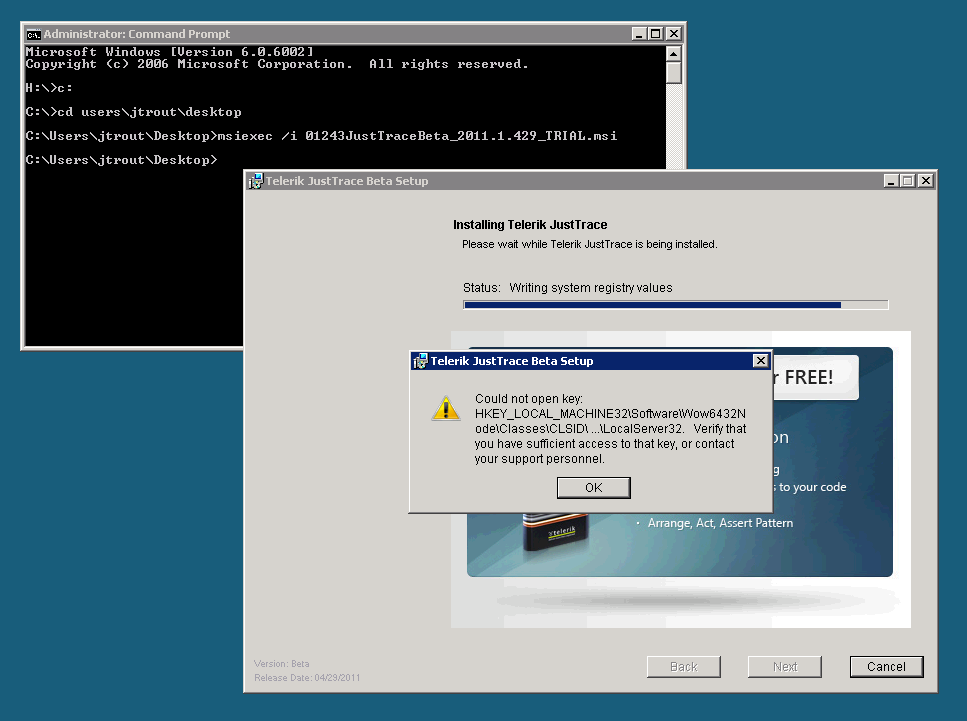Viewport: 967px width, 721px height.
Task: Click 'Arrange, Act, Assert Pattern' banner text
Action: tap(720, 523)
